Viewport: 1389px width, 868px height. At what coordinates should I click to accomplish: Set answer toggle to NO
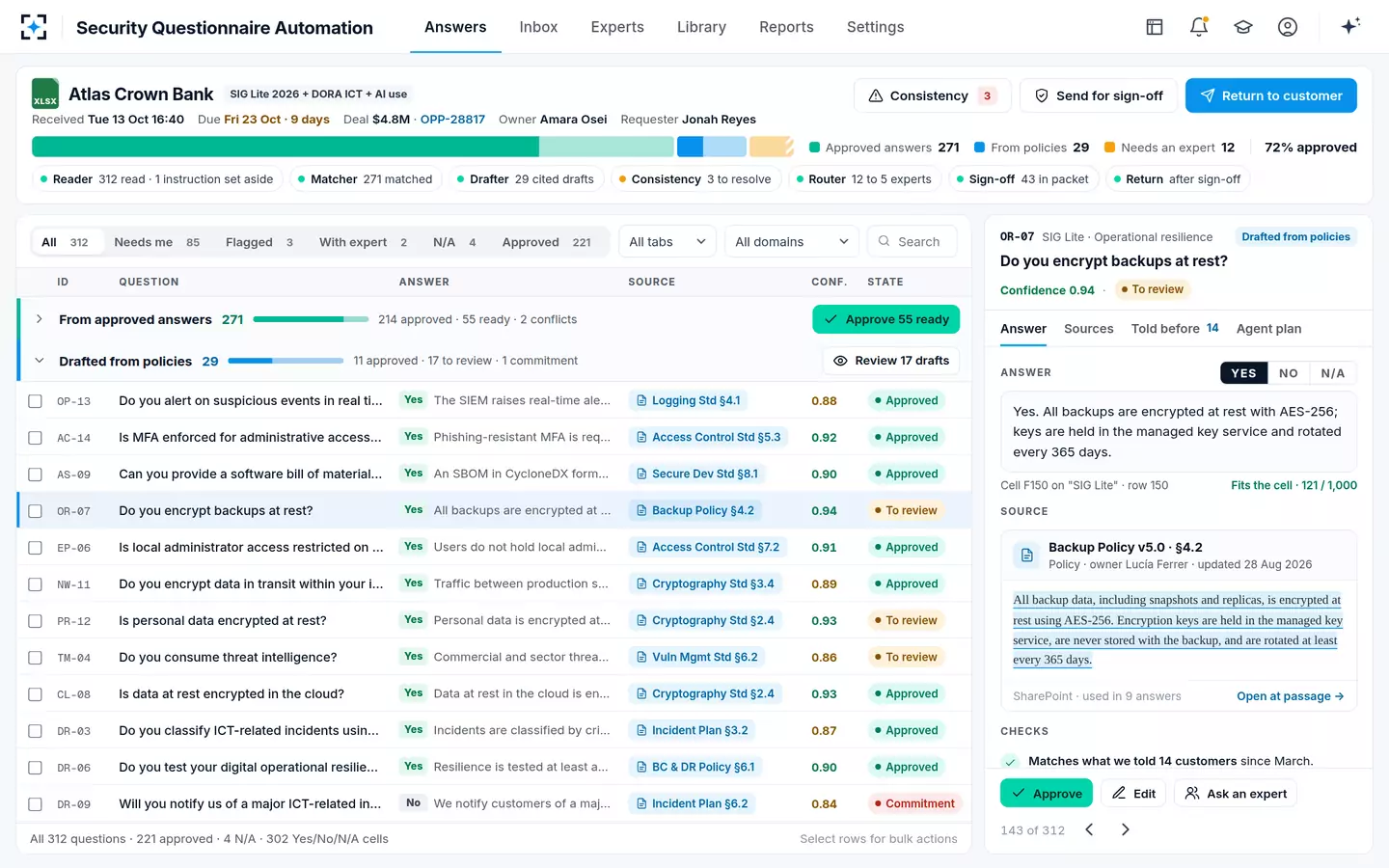(x=1288, y=373)
